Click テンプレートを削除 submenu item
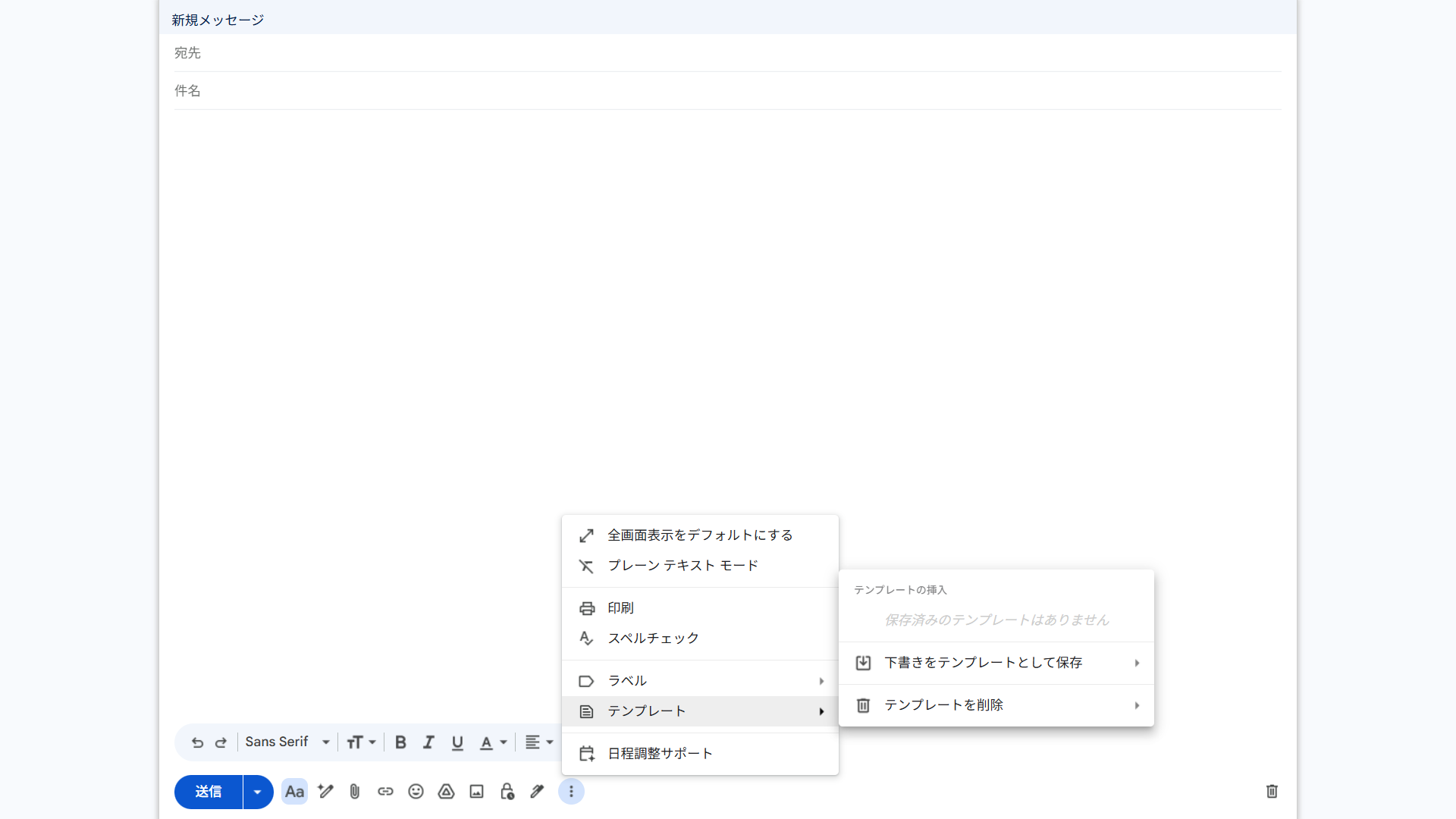 [996, 705]
